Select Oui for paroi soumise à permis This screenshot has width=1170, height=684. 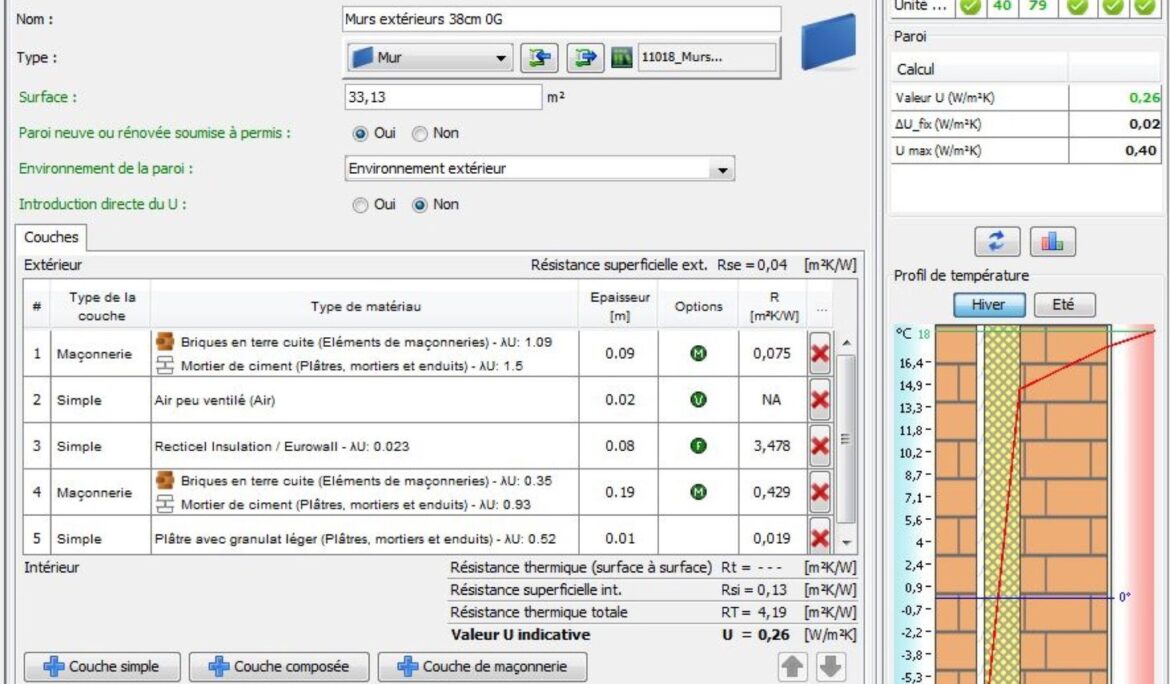pos(359,133)
